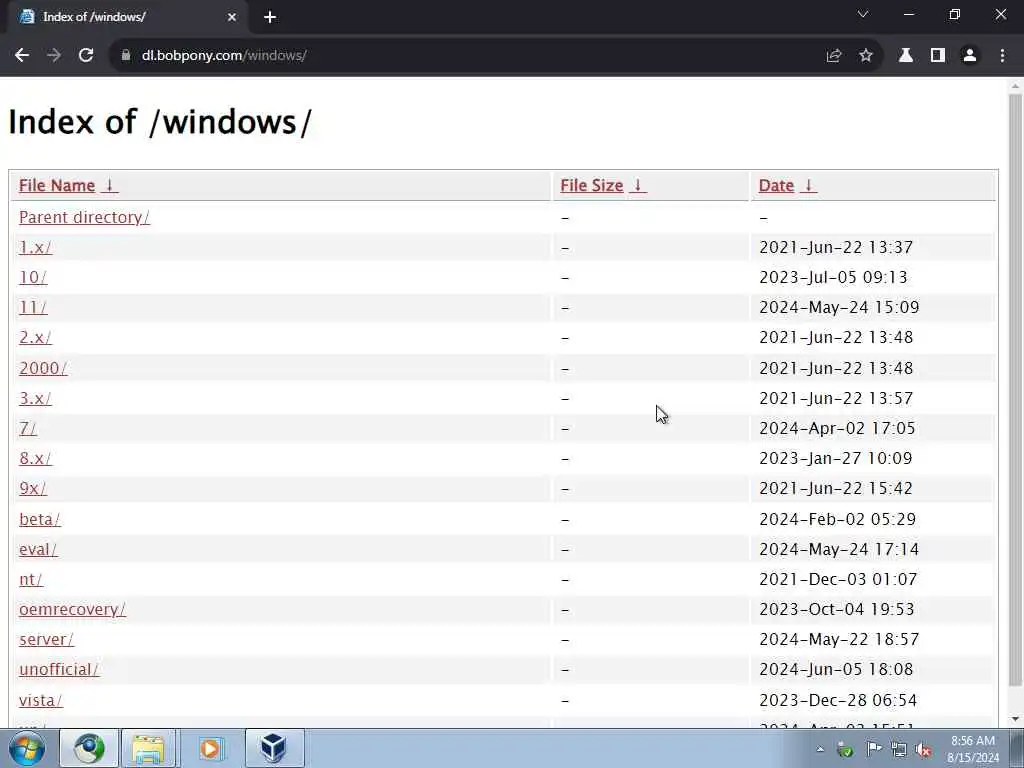Click the page vertical scrollbar thumb
Screen dimensions: 1024x768
1015,390
